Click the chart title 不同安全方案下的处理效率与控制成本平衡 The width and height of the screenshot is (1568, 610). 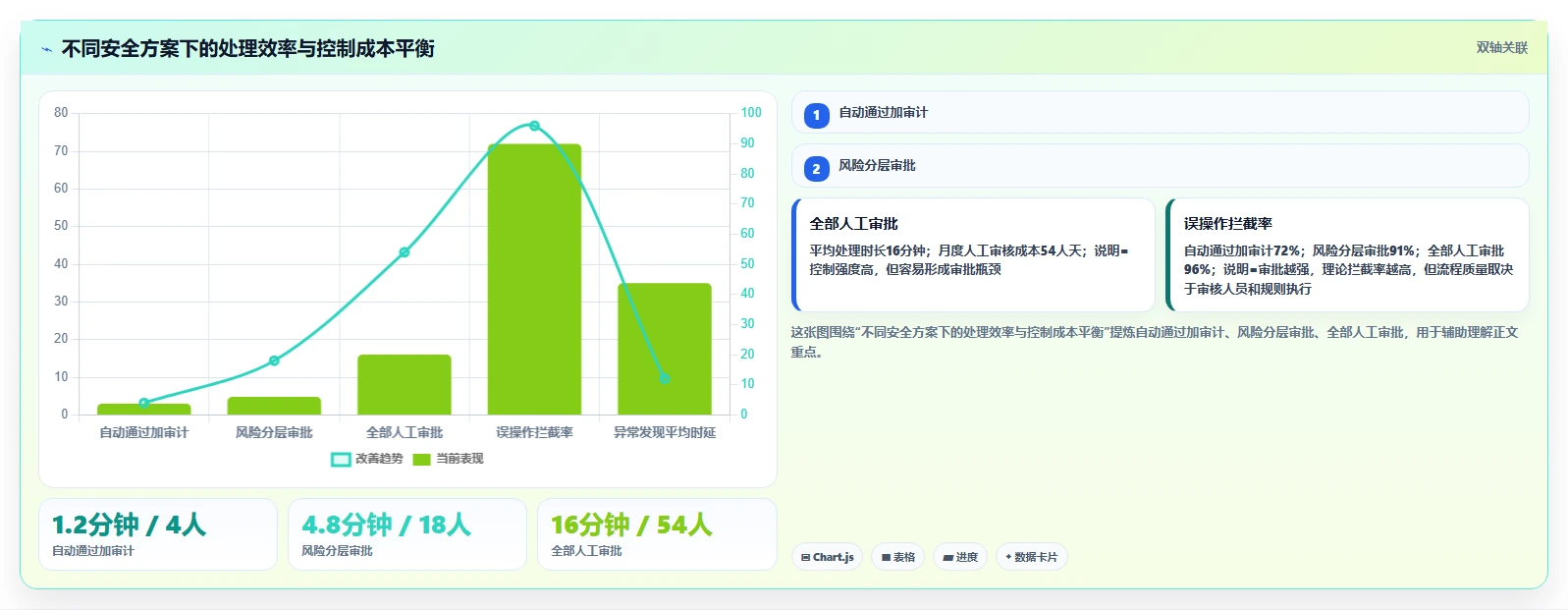pos(248,49)
